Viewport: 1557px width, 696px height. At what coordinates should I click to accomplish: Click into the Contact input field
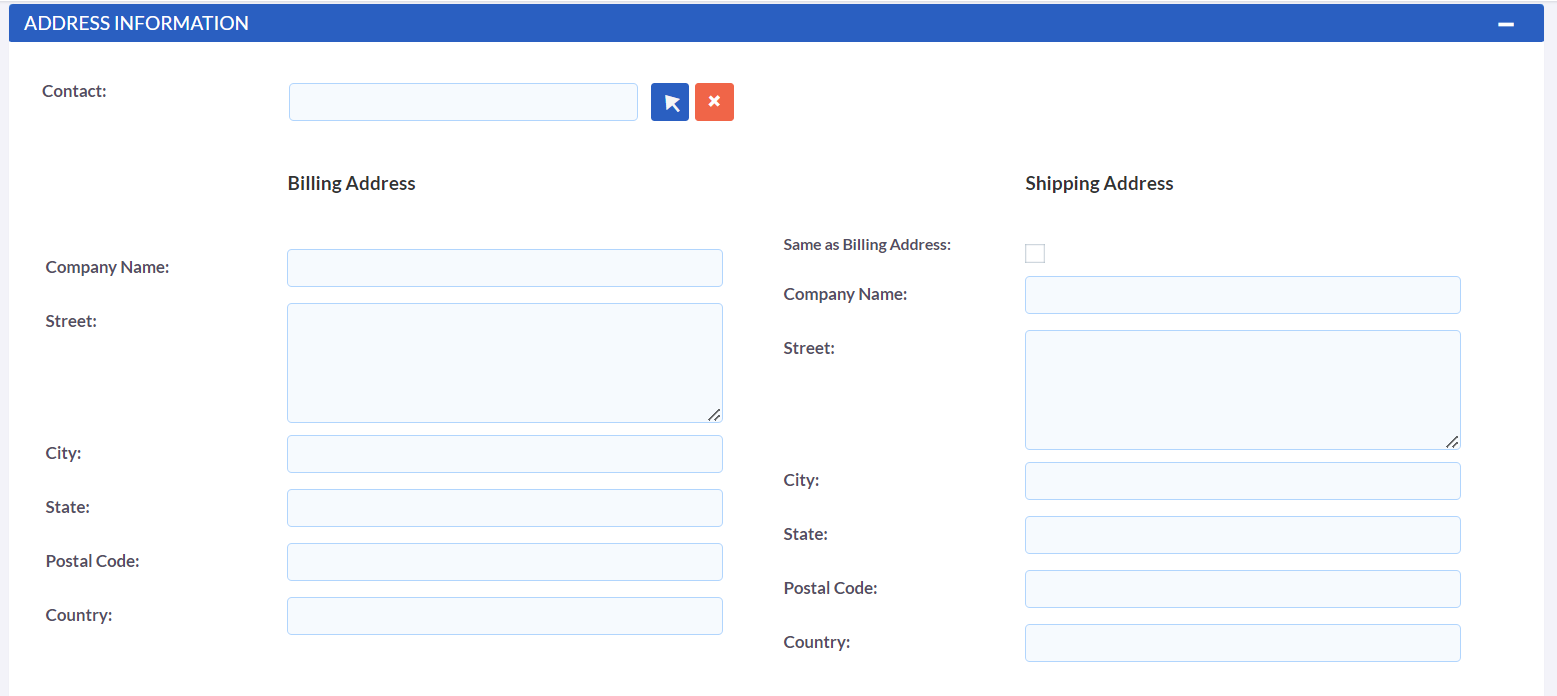tap(463, 102)
